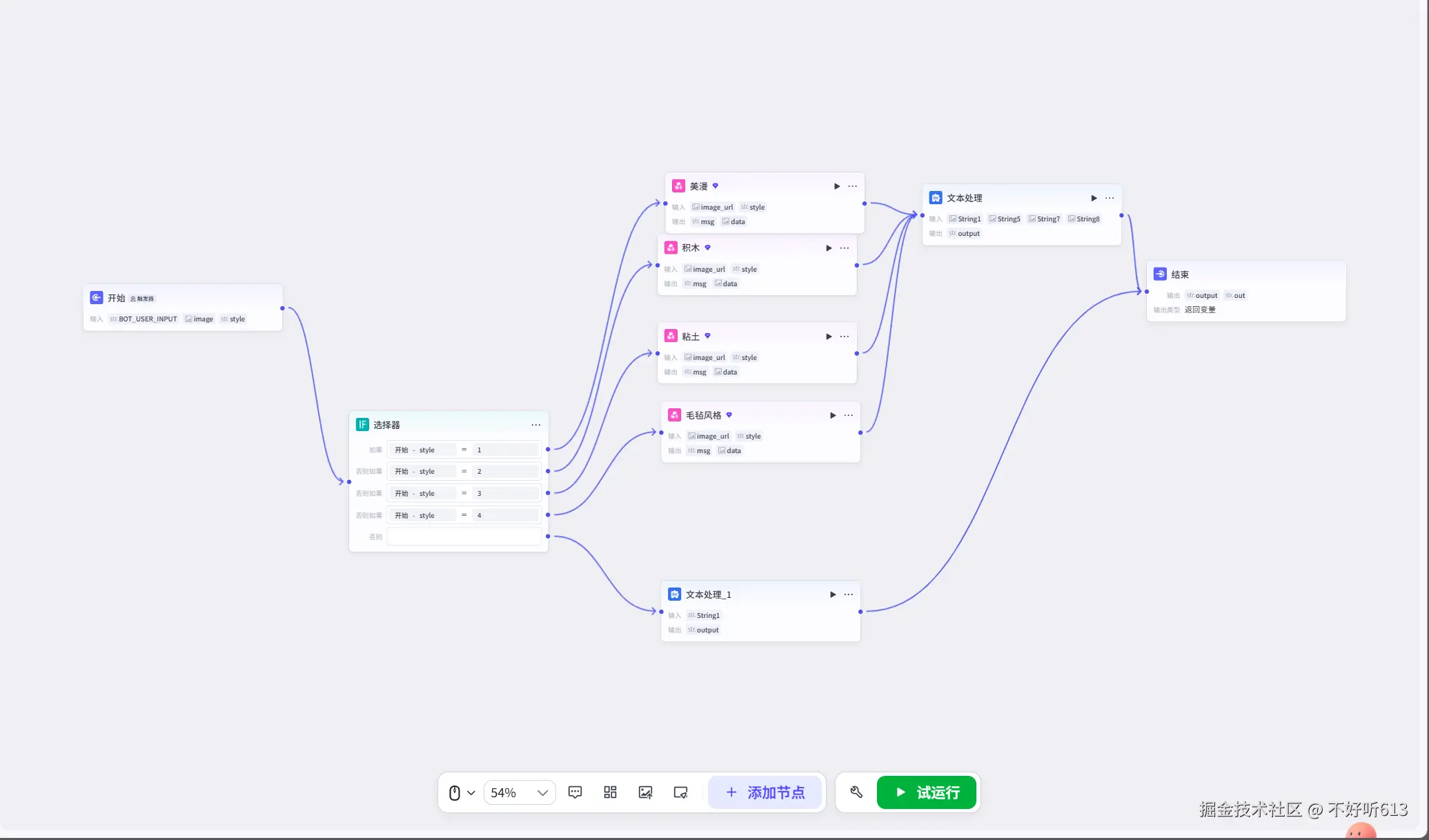Run the 粘土 node with play button
Image resolution: width=1429 pixels, height=840 pixels.
coord(829,337)
